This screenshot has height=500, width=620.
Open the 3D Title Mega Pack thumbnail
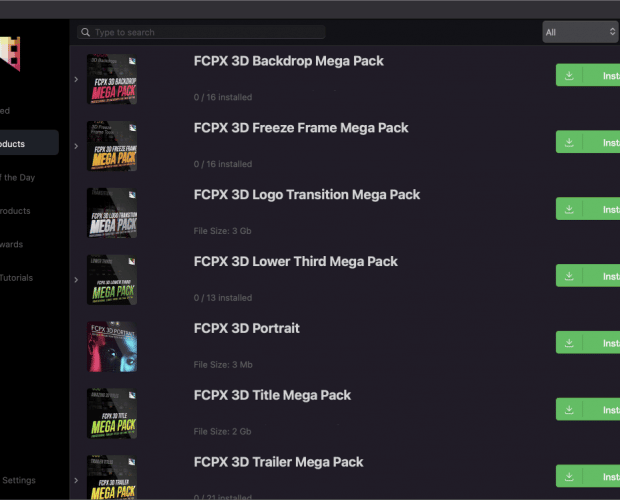112,413
